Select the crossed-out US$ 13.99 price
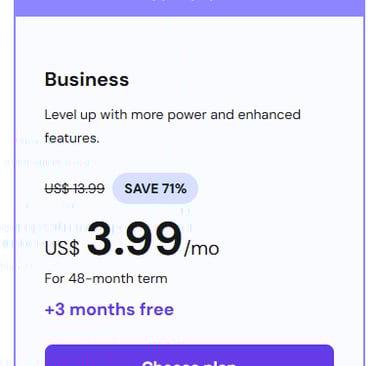This screenshot has height=366, width=375. [x=74, y=189]
